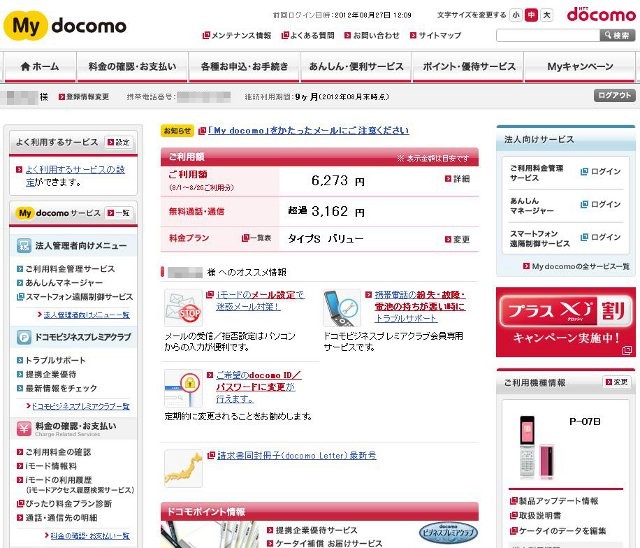Click ログイン for ご利用料金管理サービス
The image size is (640, 548).
coord(600,172)
